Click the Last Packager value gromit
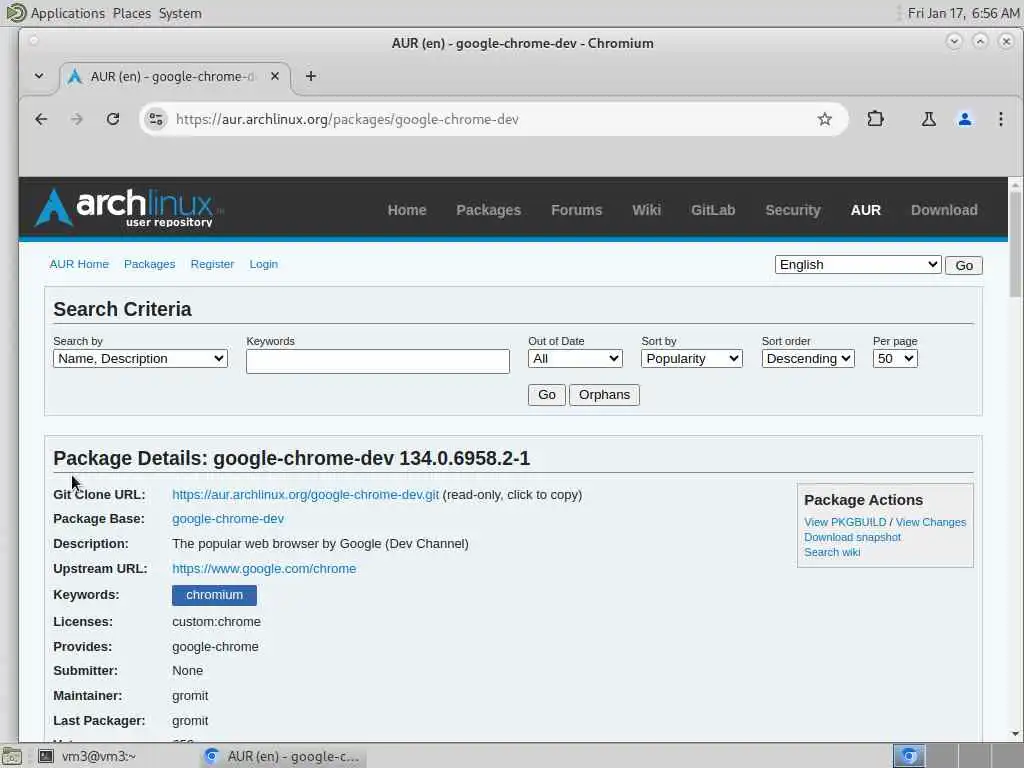1024x768 pixels. point(190,721)
